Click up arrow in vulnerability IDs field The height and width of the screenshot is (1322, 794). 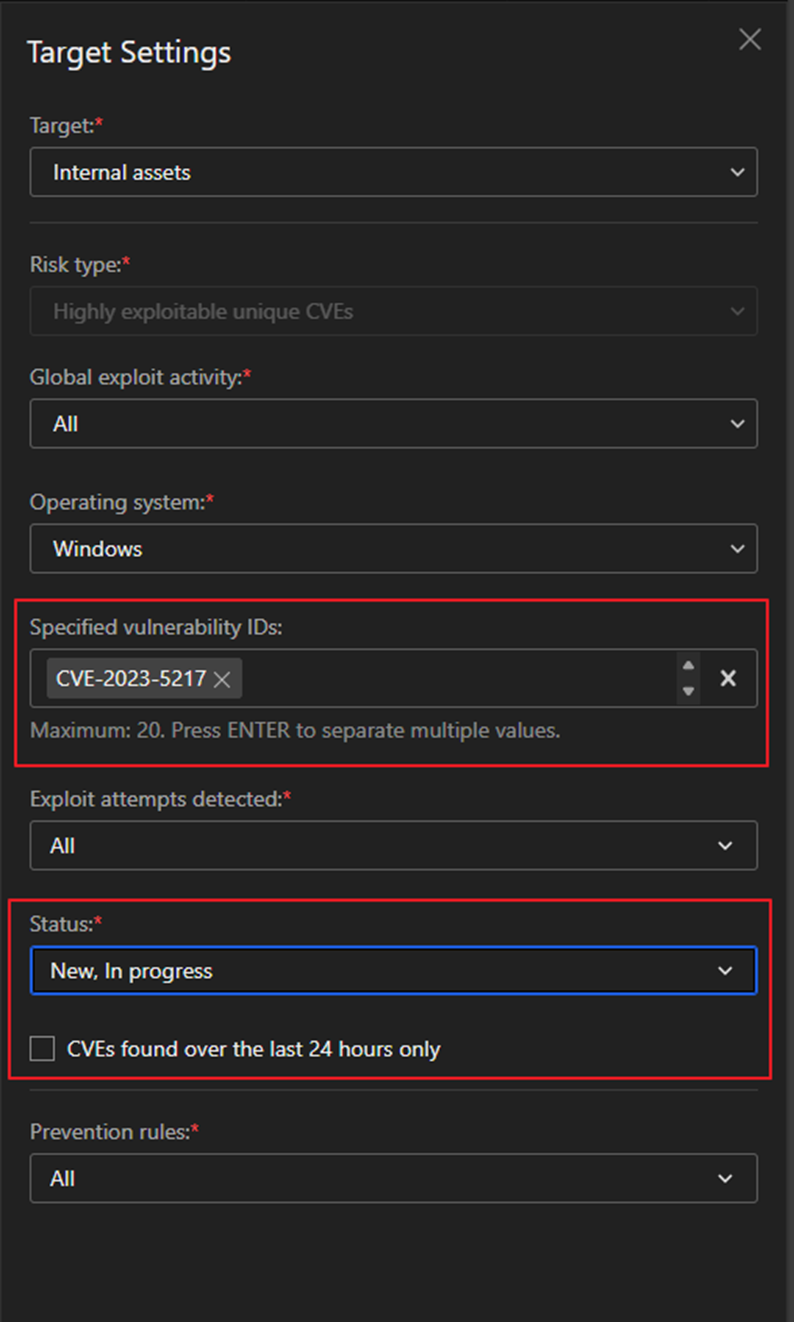pyautogui.click(x=688, y=667)
